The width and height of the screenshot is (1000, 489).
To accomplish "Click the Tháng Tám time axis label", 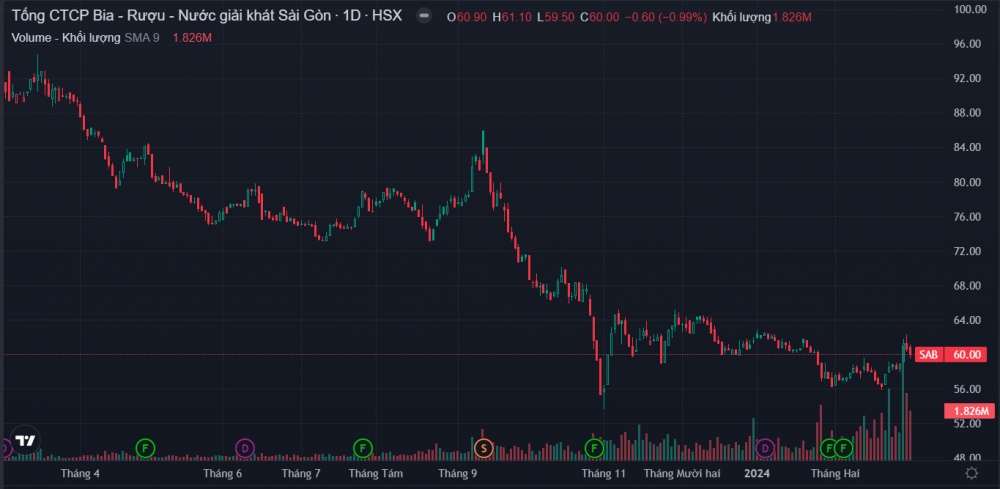I will click(376, 474).
